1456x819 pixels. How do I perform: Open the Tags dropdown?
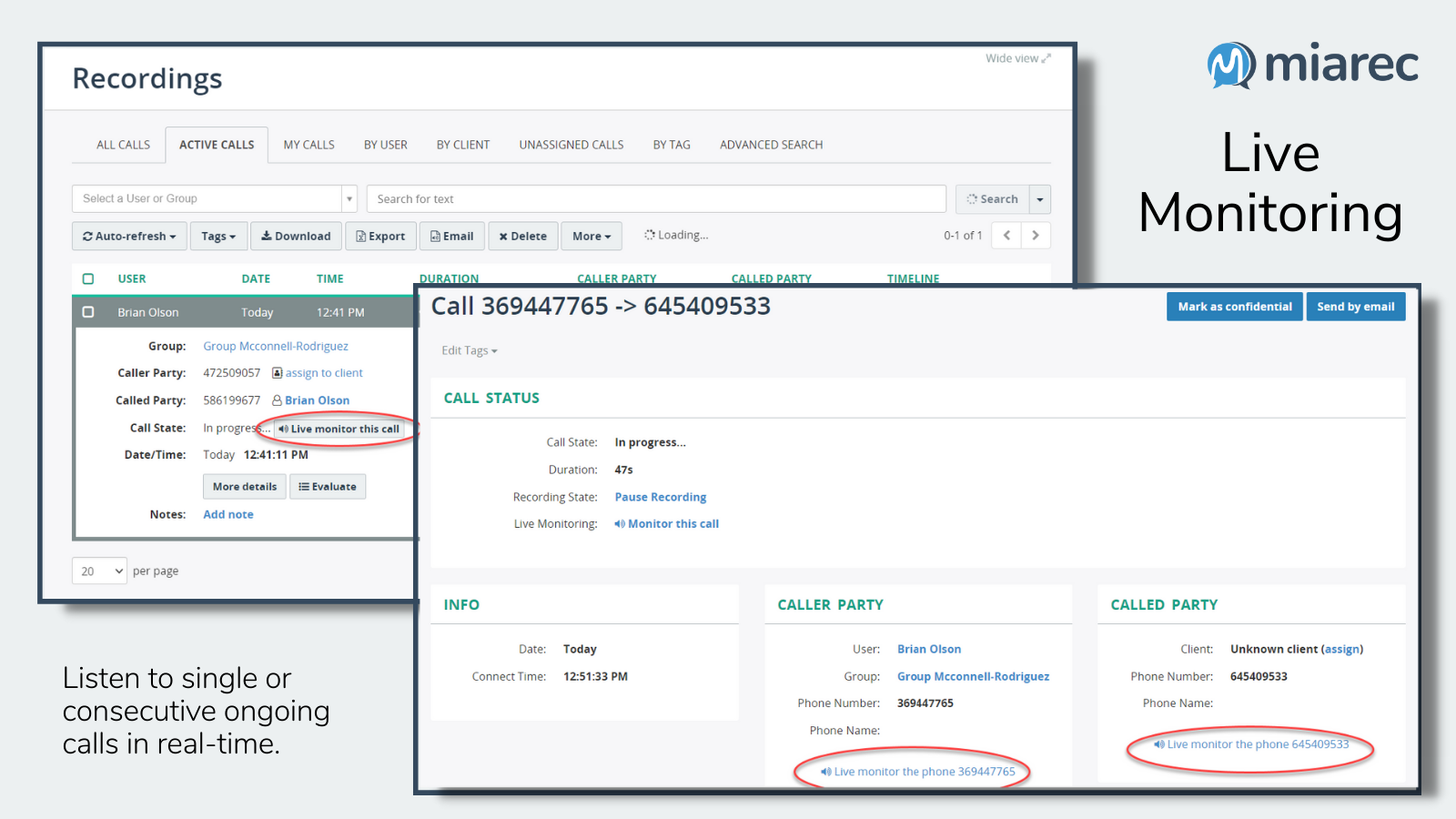[x=217, y=236]
